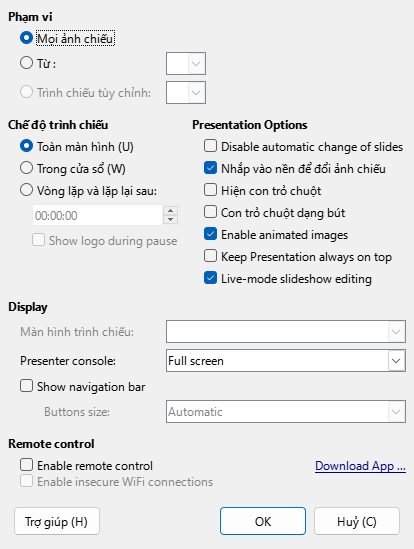This screenshot has height=549, width=414.
Task: Open the 'Download App ...' link
Action: [360, 466]
